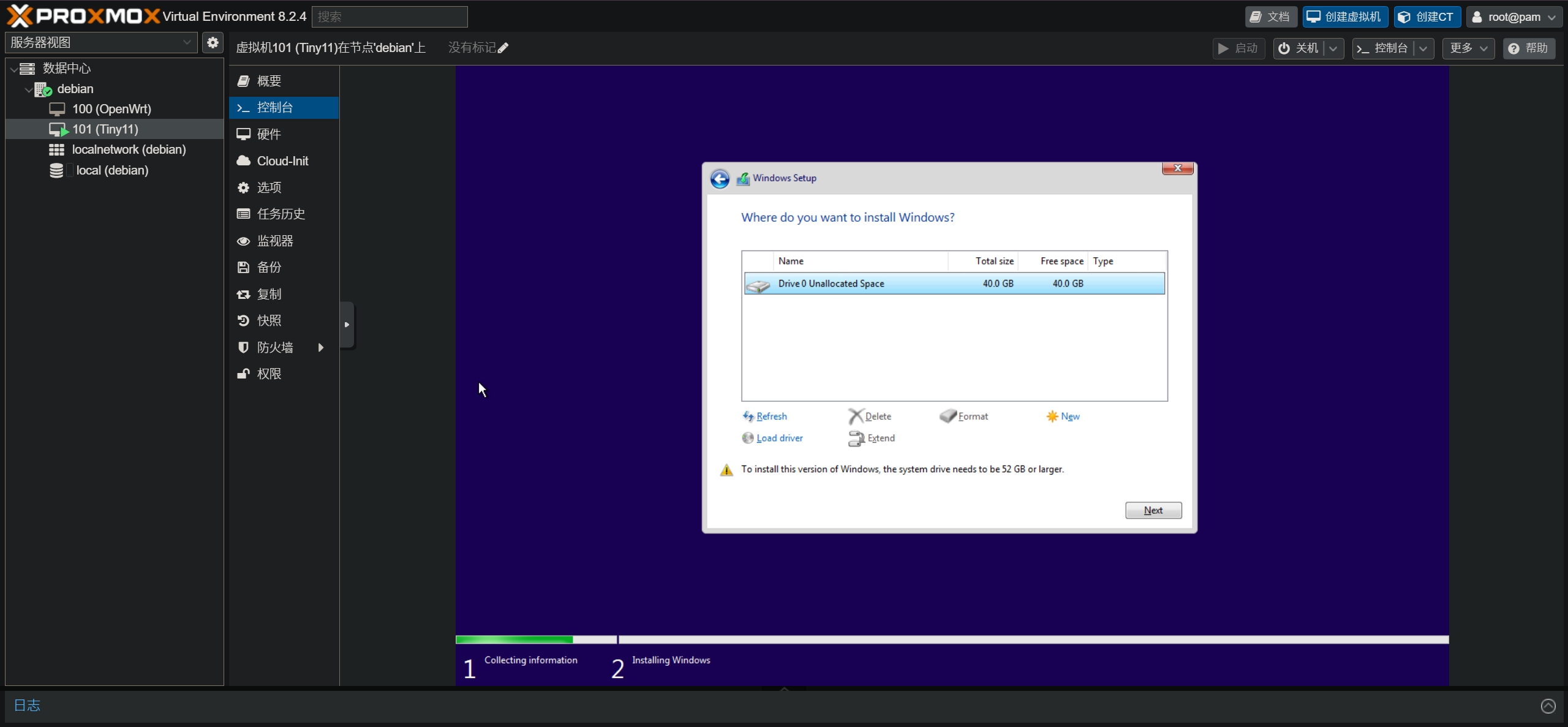Open the 任务历史 task history tab

tap(284, 214)
